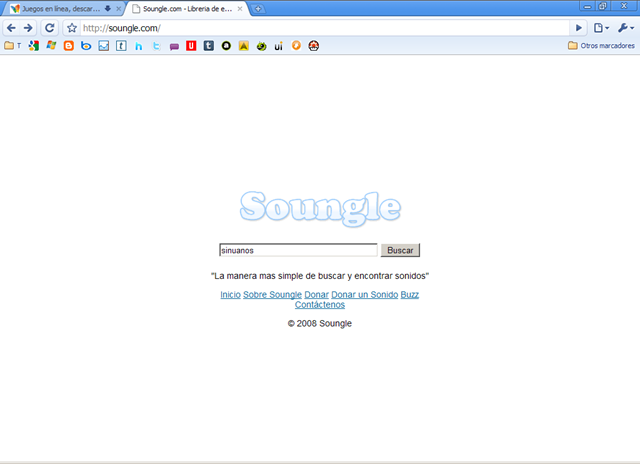Open the black circular 'a' bookmark
The image size is (640, 464).
[x=226, y=46]
